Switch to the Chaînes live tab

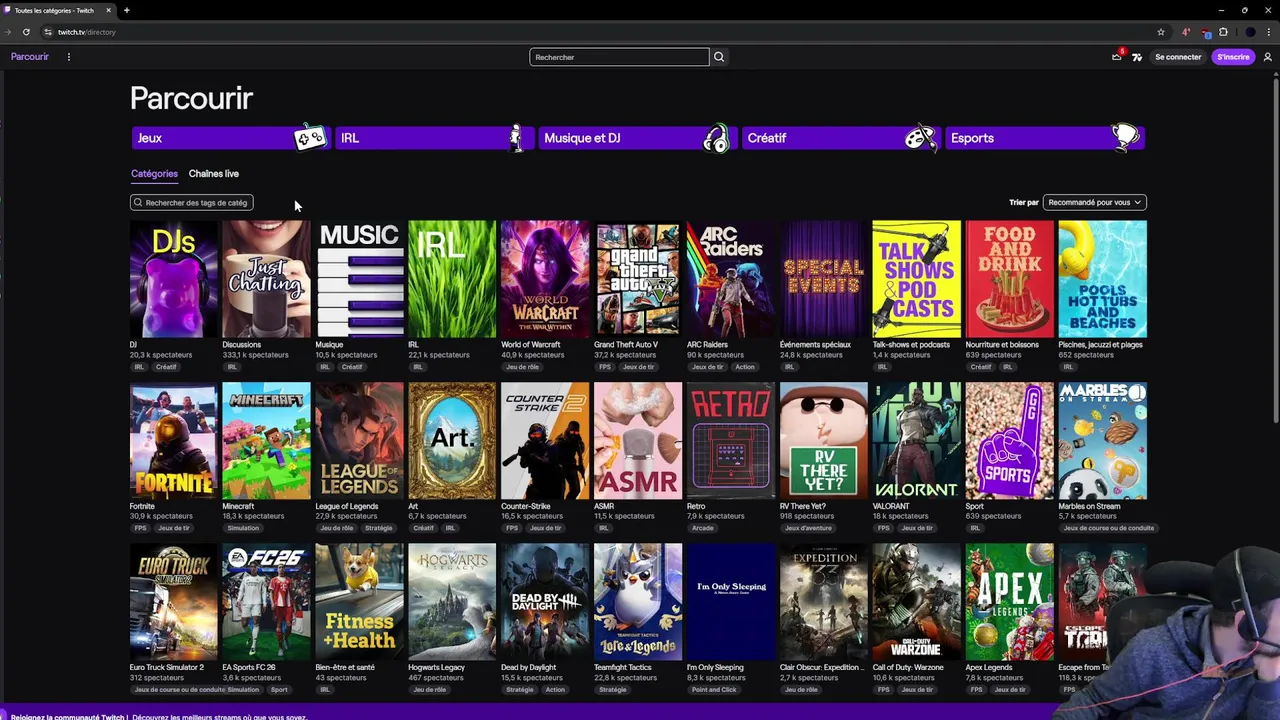click(x=214, y=174)
